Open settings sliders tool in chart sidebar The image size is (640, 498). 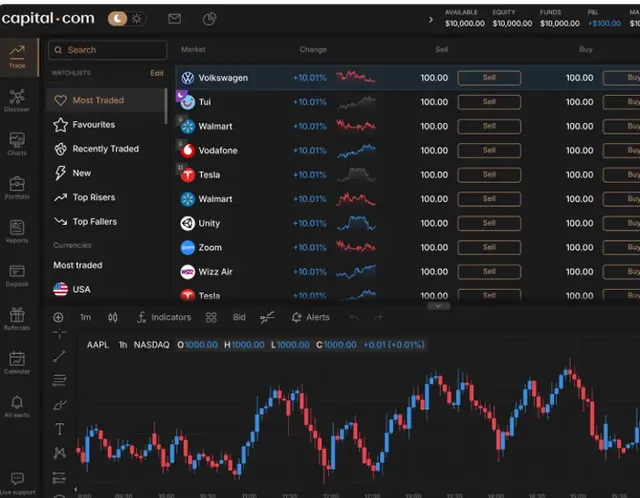tap(60, 477)
